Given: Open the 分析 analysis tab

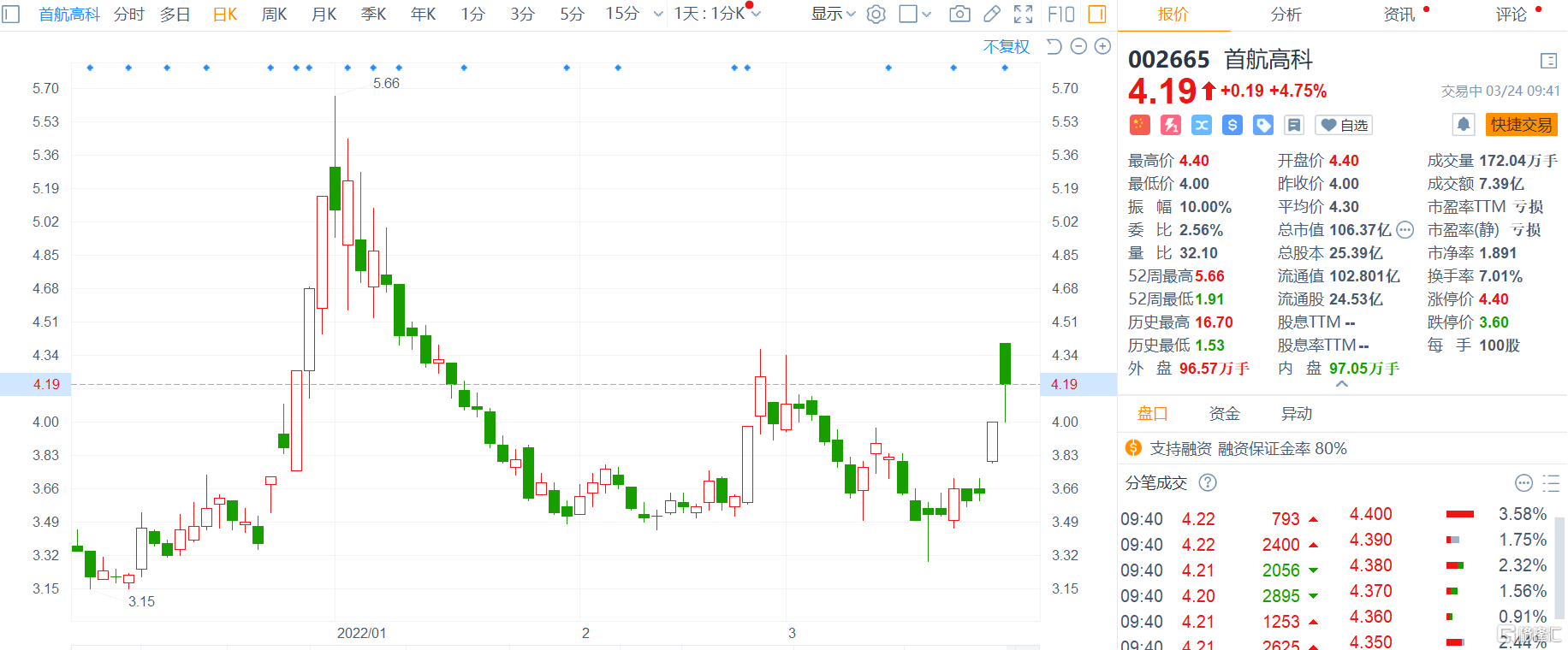Looking at the screenshot, I should 1286,14.
